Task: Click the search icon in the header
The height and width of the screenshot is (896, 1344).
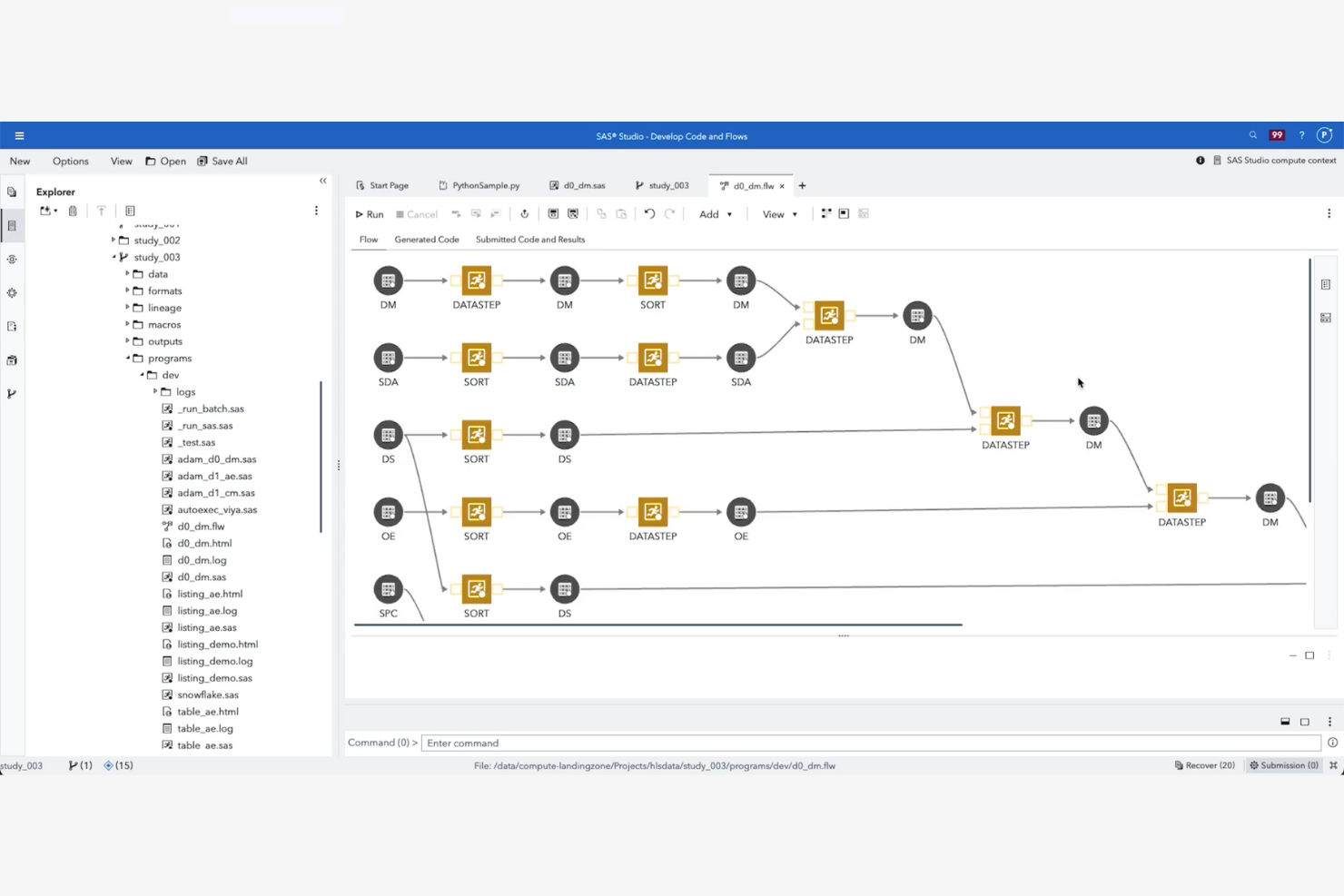Action: click(1253, 135)
